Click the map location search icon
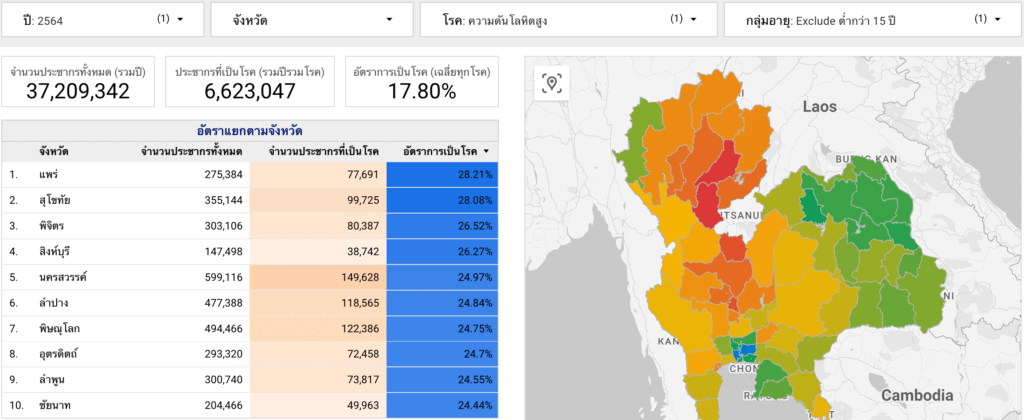 coord(550,83)
